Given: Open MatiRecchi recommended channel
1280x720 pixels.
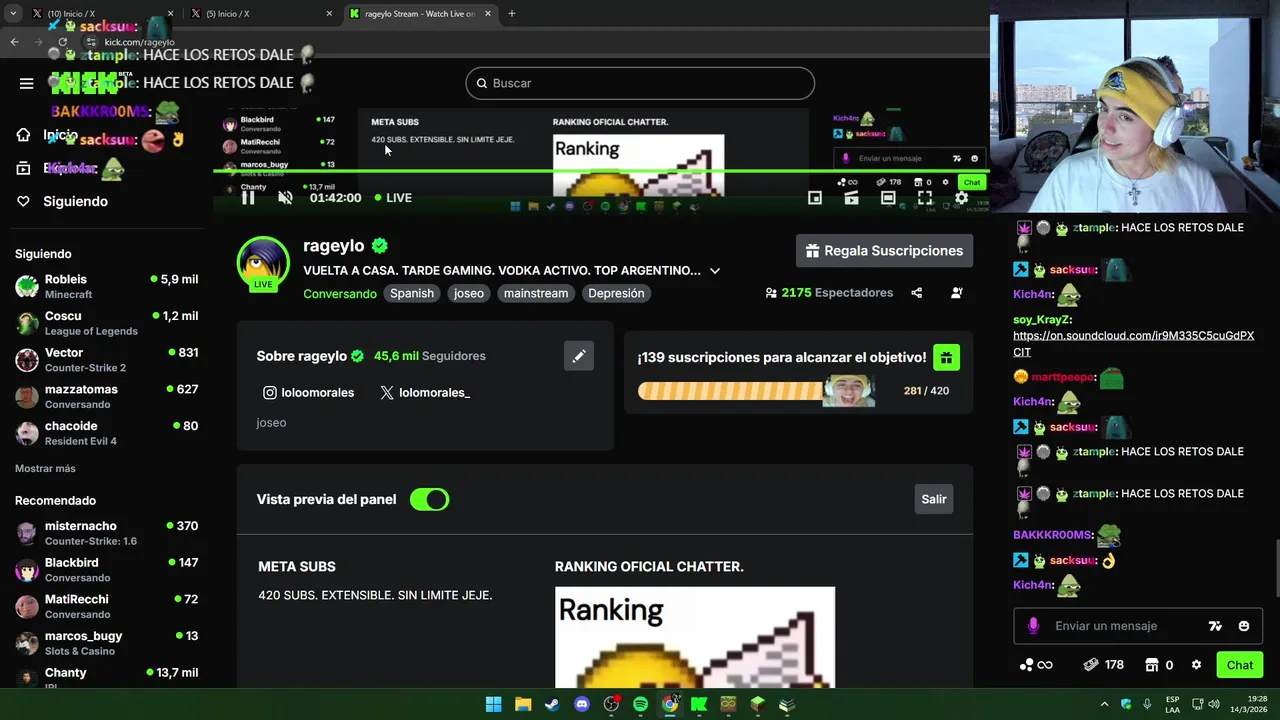Looking at the screenshot, I should click(107, 606).
